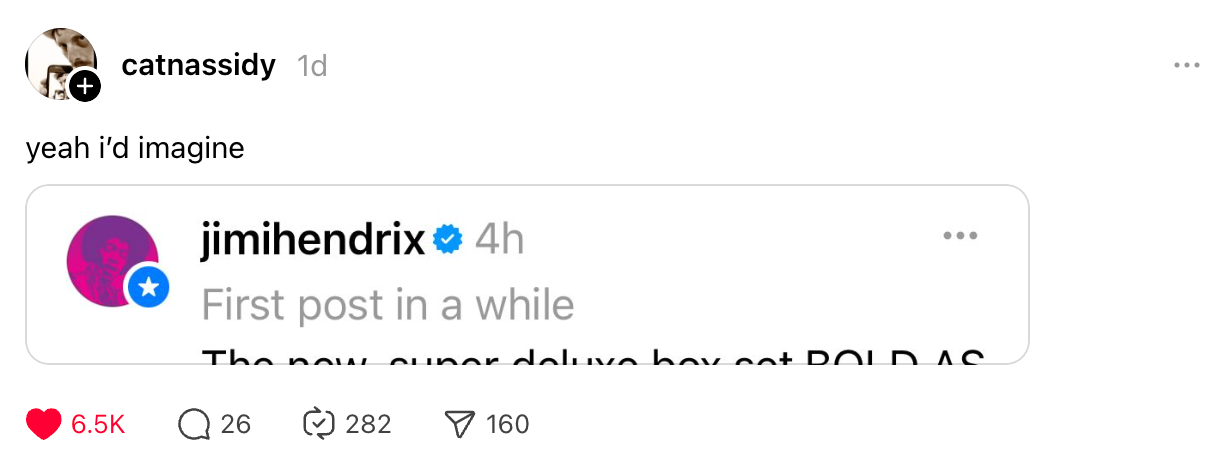
Task: Follow catnassidy using the plus badge
Action: coord(85,87)
